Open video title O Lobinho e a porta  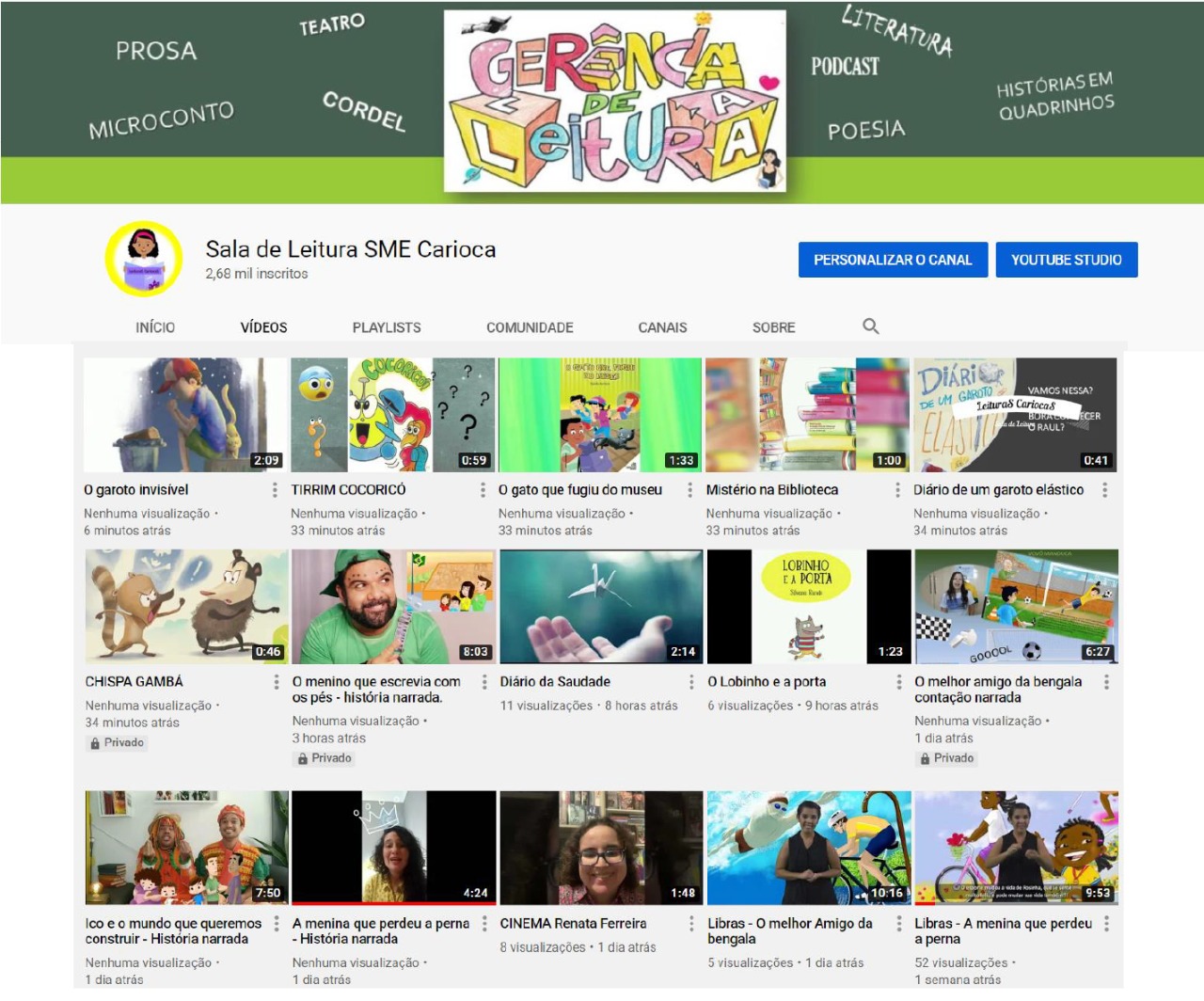pos(767,682)
